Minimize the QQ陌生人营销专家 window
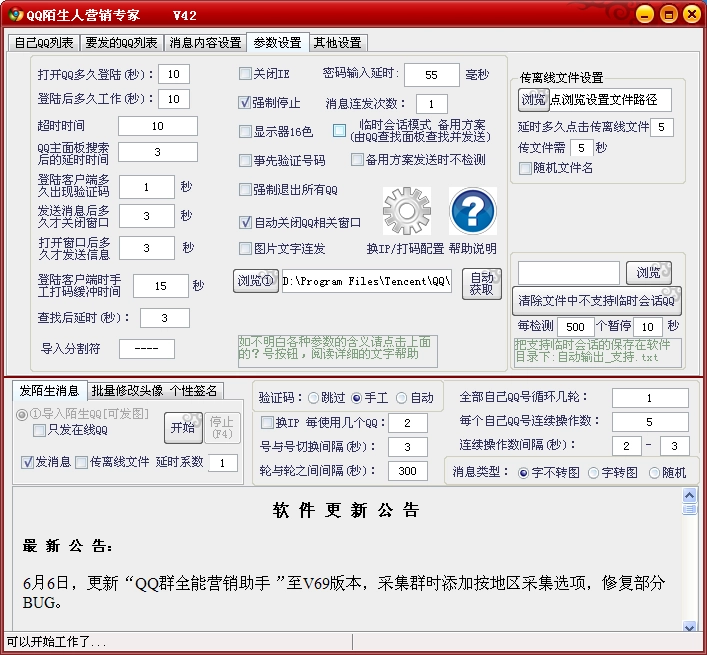Screen dimensions: 707x655 644,14
